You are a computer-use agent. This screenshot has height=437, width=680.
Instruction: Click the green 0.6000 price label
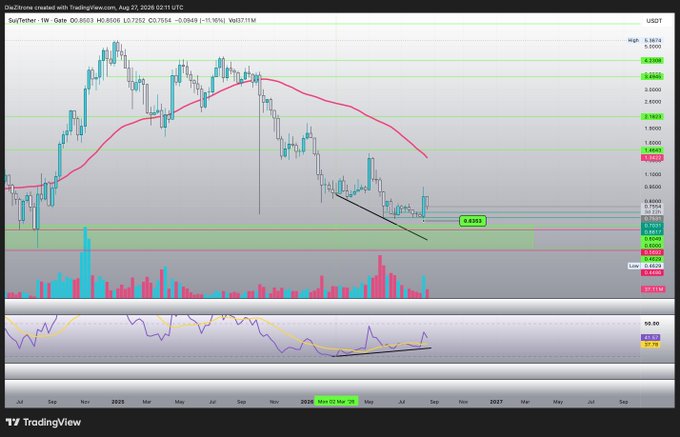click(652, 245)
